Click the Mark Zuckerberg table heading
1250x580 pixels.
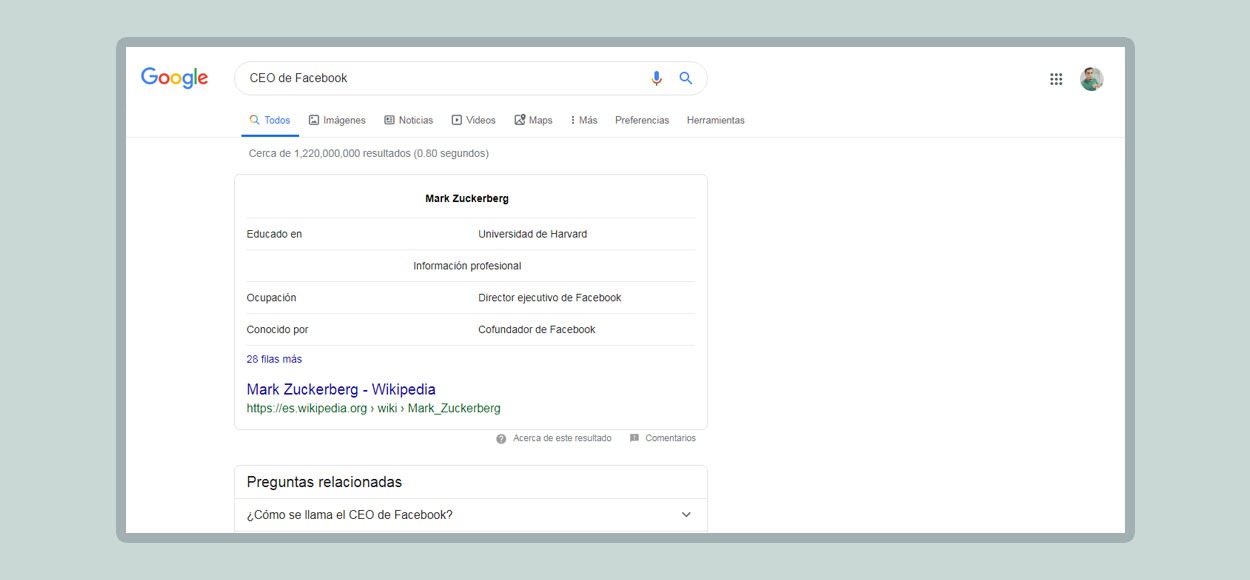coord(467,199)
